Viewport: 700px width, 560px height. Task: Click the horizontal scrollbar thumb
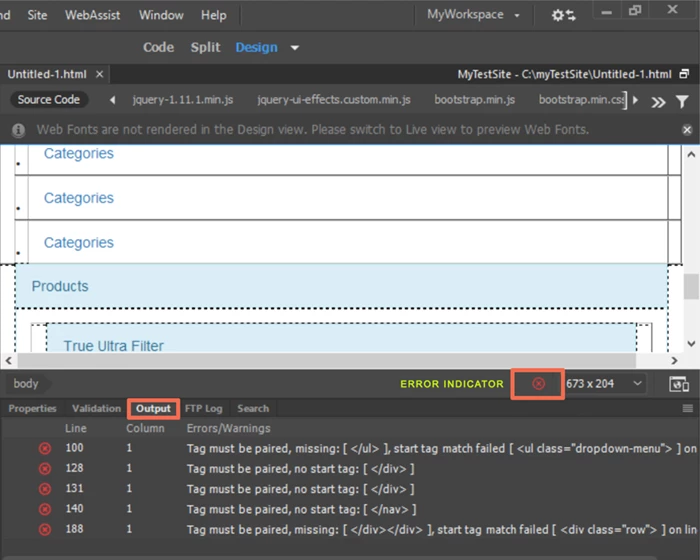(x=327, y=360)
